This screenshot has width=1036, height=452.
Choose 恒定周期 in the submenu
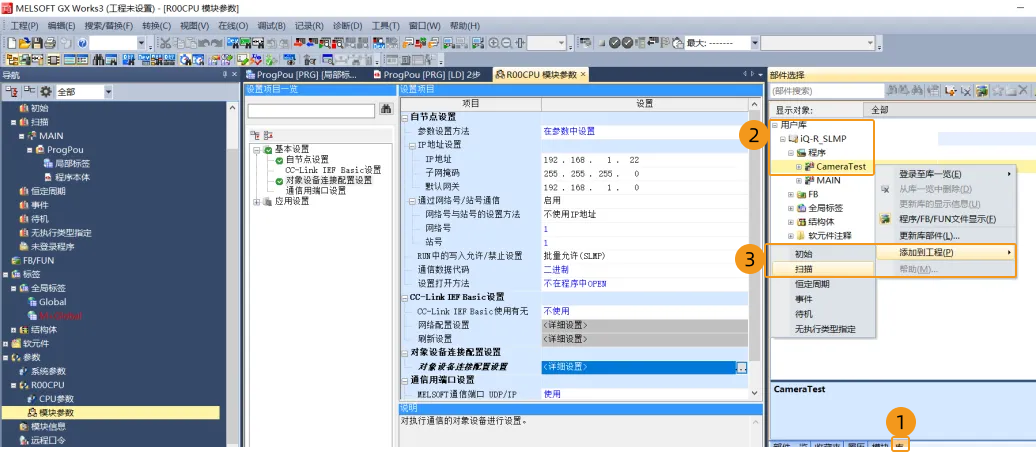[821, 284]
